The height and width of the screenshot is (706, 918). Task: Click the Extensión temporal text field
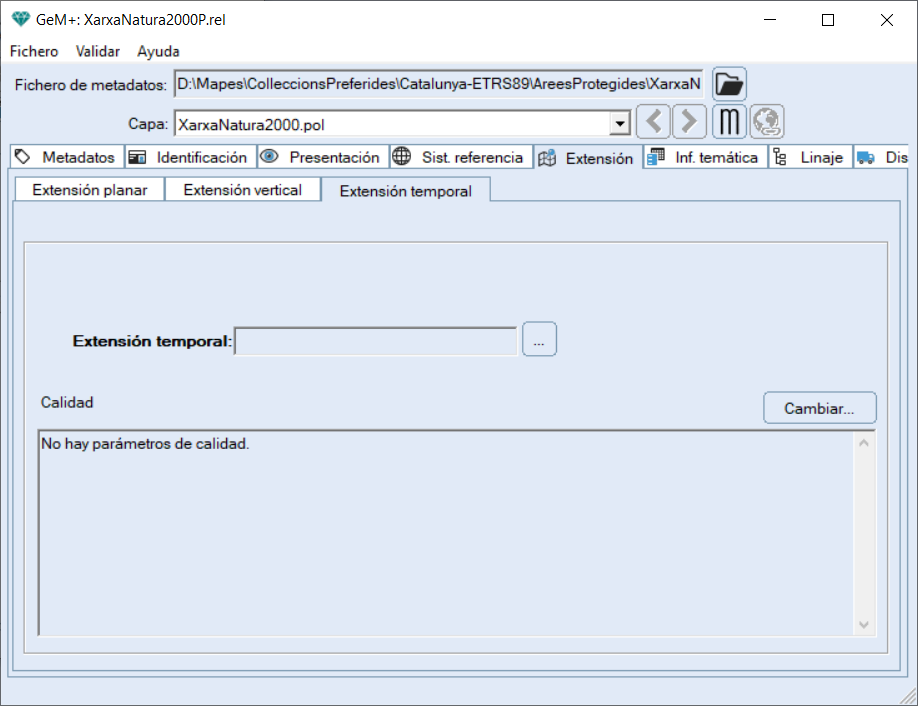pos(375,341)
